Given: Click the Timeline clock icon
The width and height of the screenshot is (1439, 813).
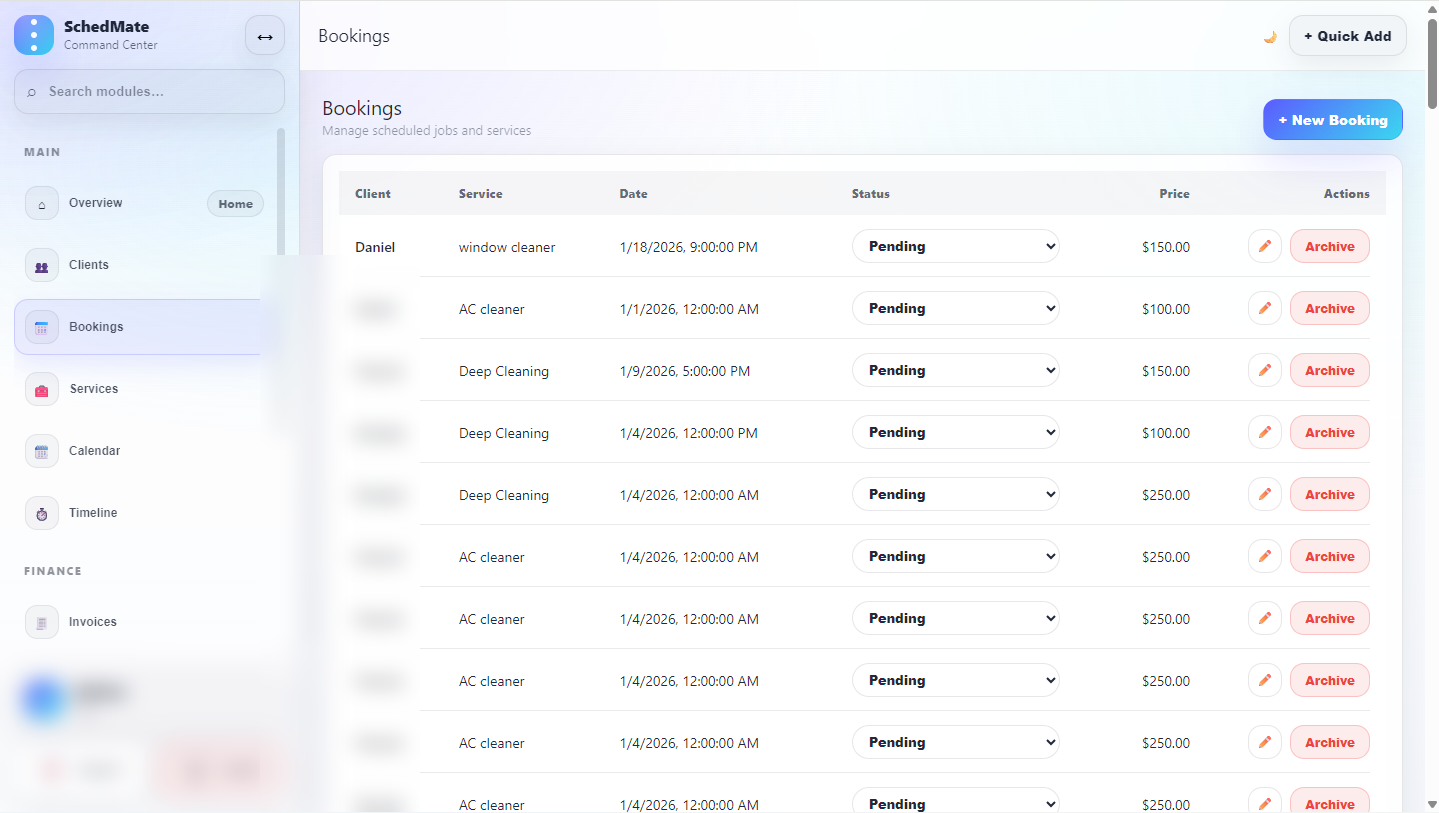Looking at the screenshot, I should click(41, 513).
